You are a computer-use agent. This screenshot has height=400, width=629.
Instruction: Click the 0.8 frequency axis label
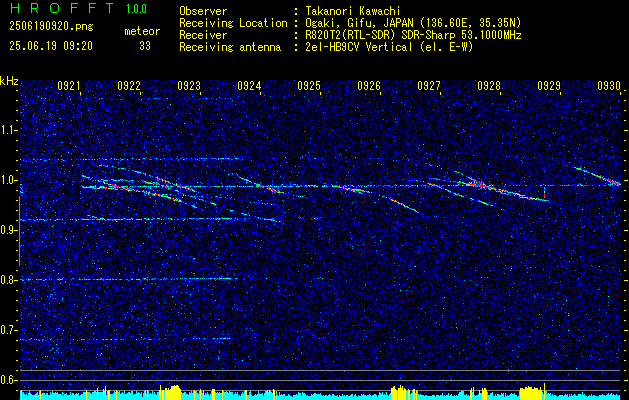tap(8, 280)
